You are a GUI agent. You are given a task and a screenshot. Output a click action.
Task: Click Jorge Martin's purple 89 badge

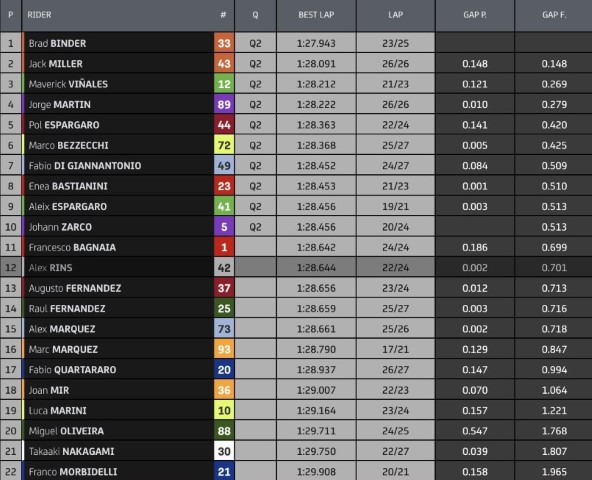click(x=224, y=104)
